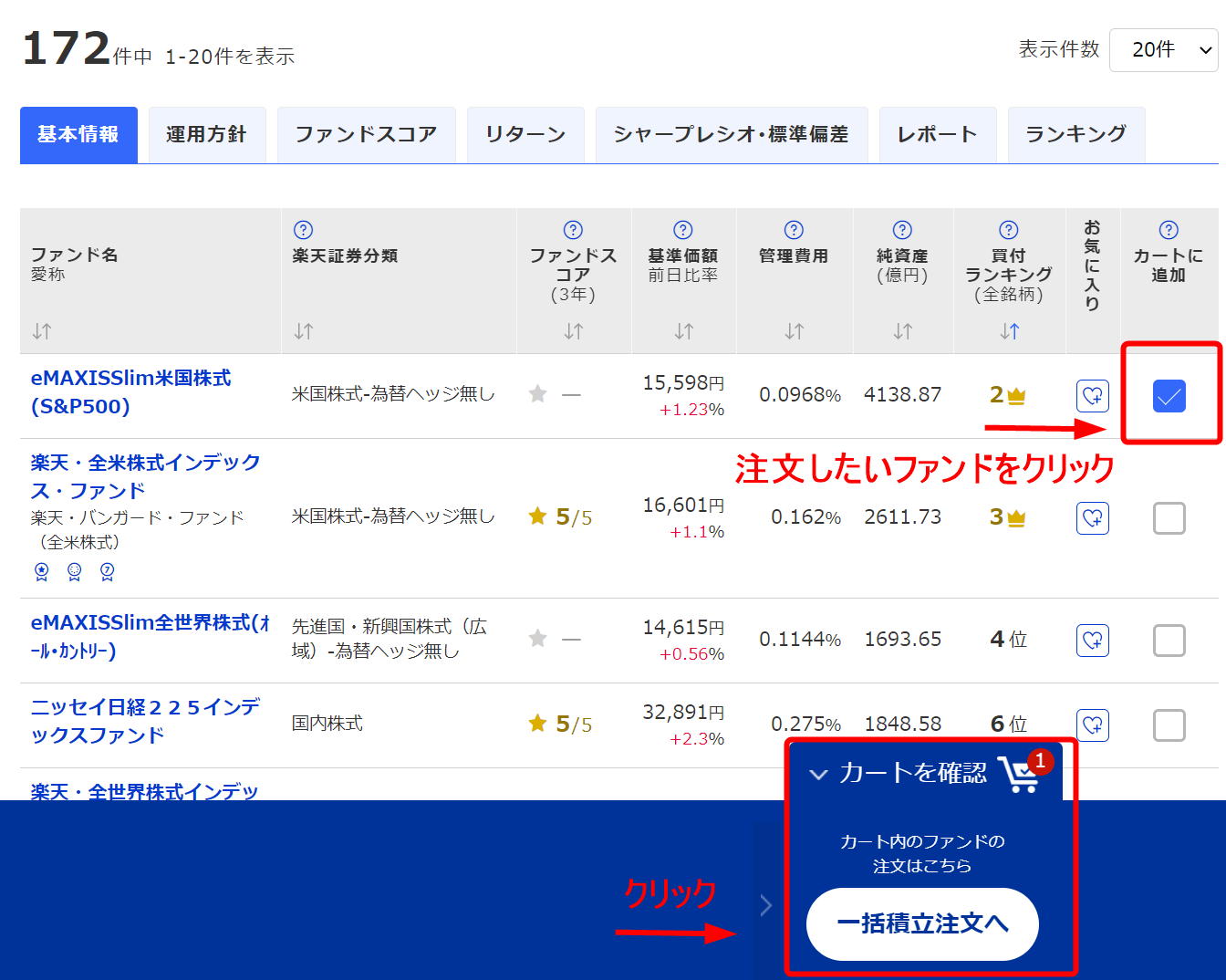Viewport: 1226px width, 980px height.
Task: Check cart checkbox for ニッセイ日経225インデックスファンド
Action: pos(1169,725)
